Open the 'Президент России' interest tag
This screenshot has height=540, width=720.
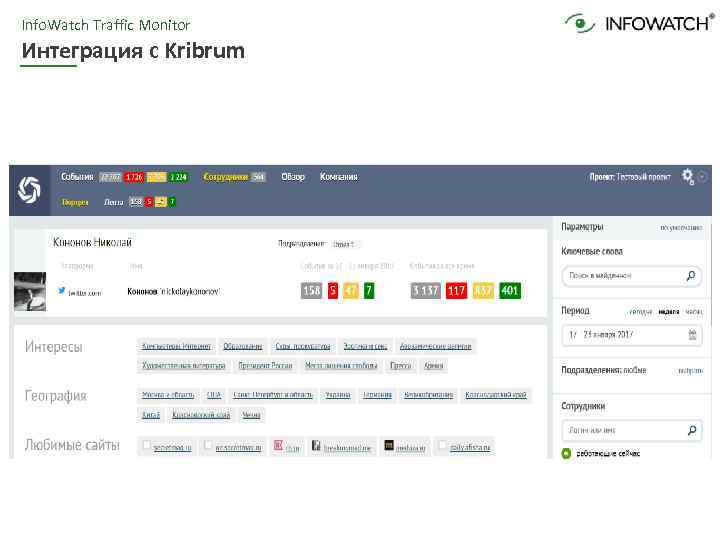(265, 366)
